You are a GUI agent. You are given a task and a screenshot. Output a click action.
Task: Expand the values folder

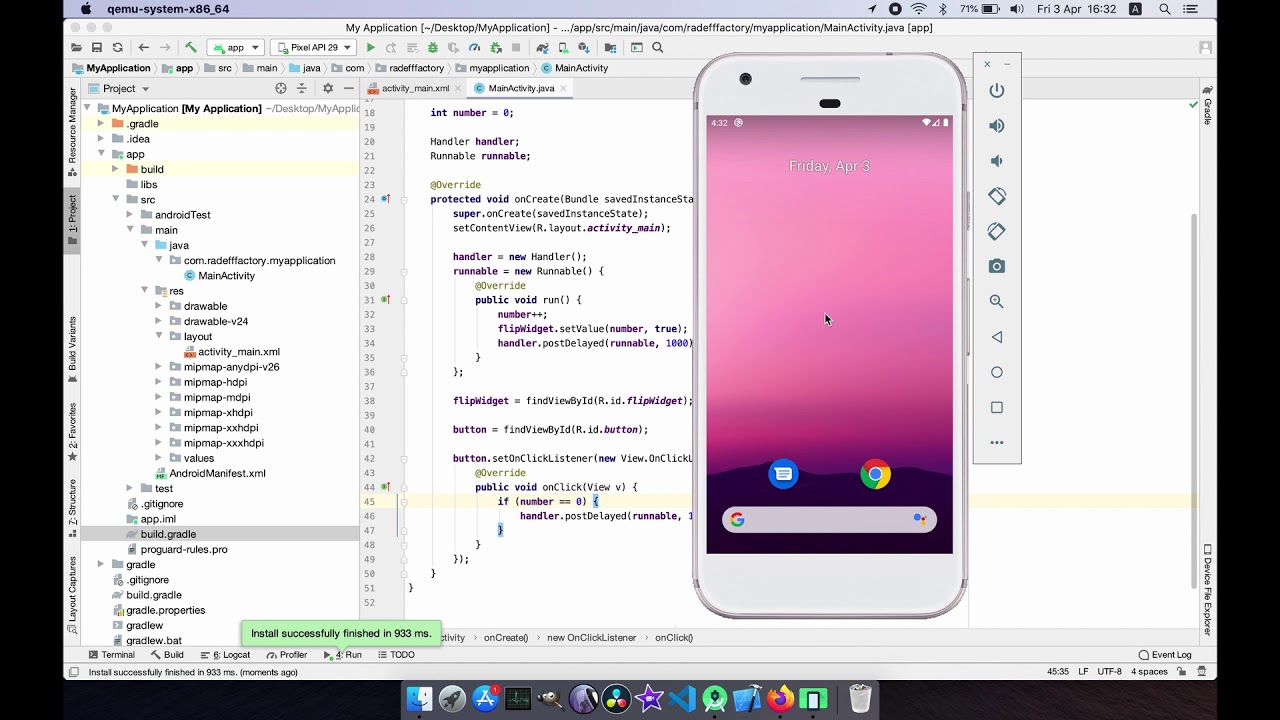pos(158,458)
